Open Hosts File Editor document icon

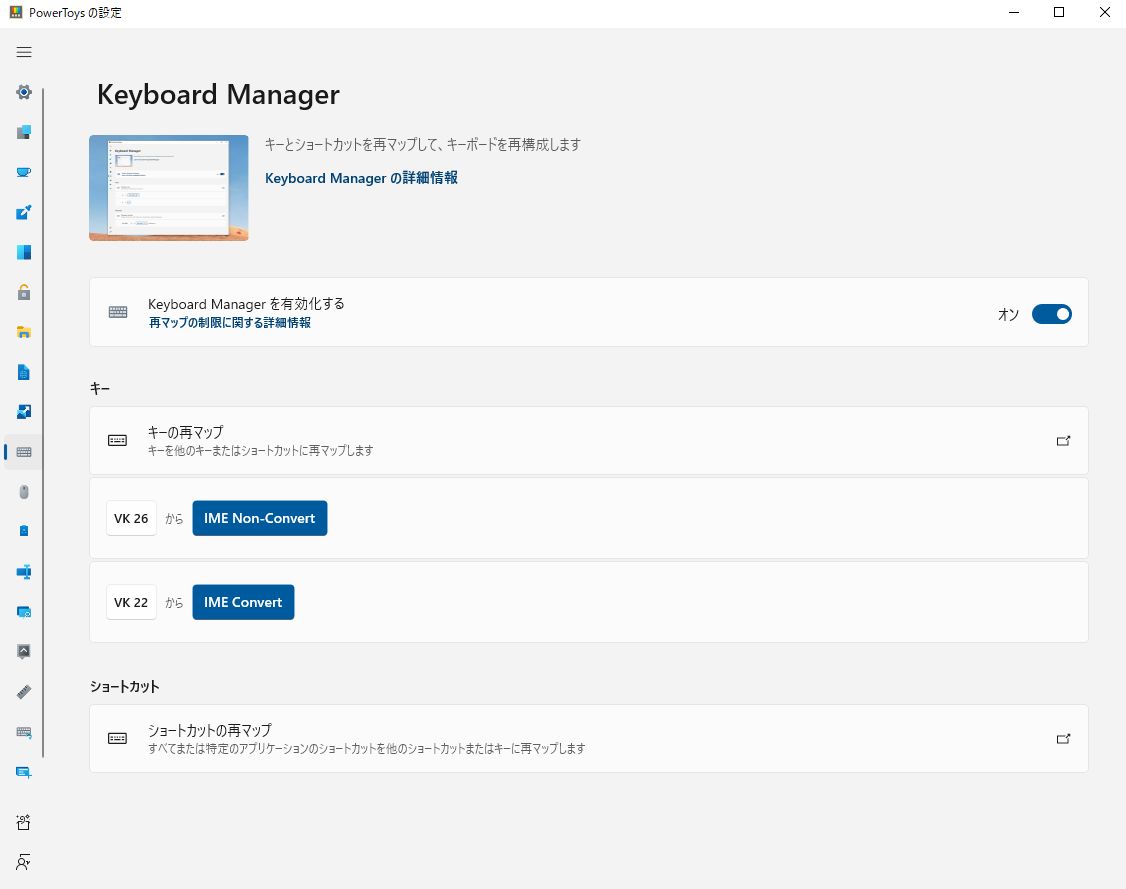tap(24, 372)
